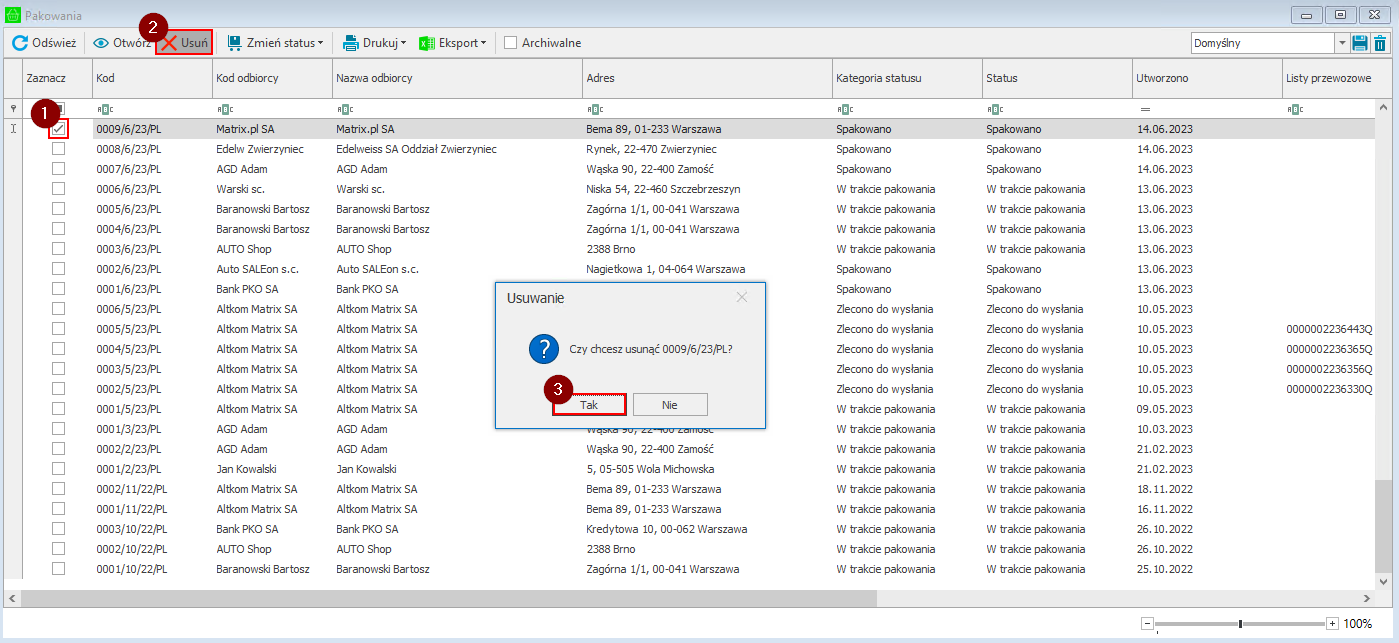The height and width of the screenshot is (643, 1399).
Task: Click the equals filter icon under Utworzono
Action: click(x=1145, y=109)
